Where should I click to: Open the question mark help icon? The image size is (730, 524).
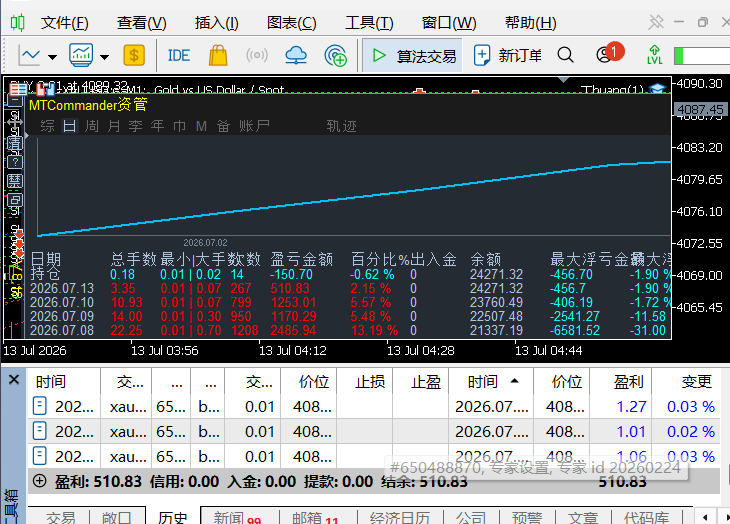[15, 162]
